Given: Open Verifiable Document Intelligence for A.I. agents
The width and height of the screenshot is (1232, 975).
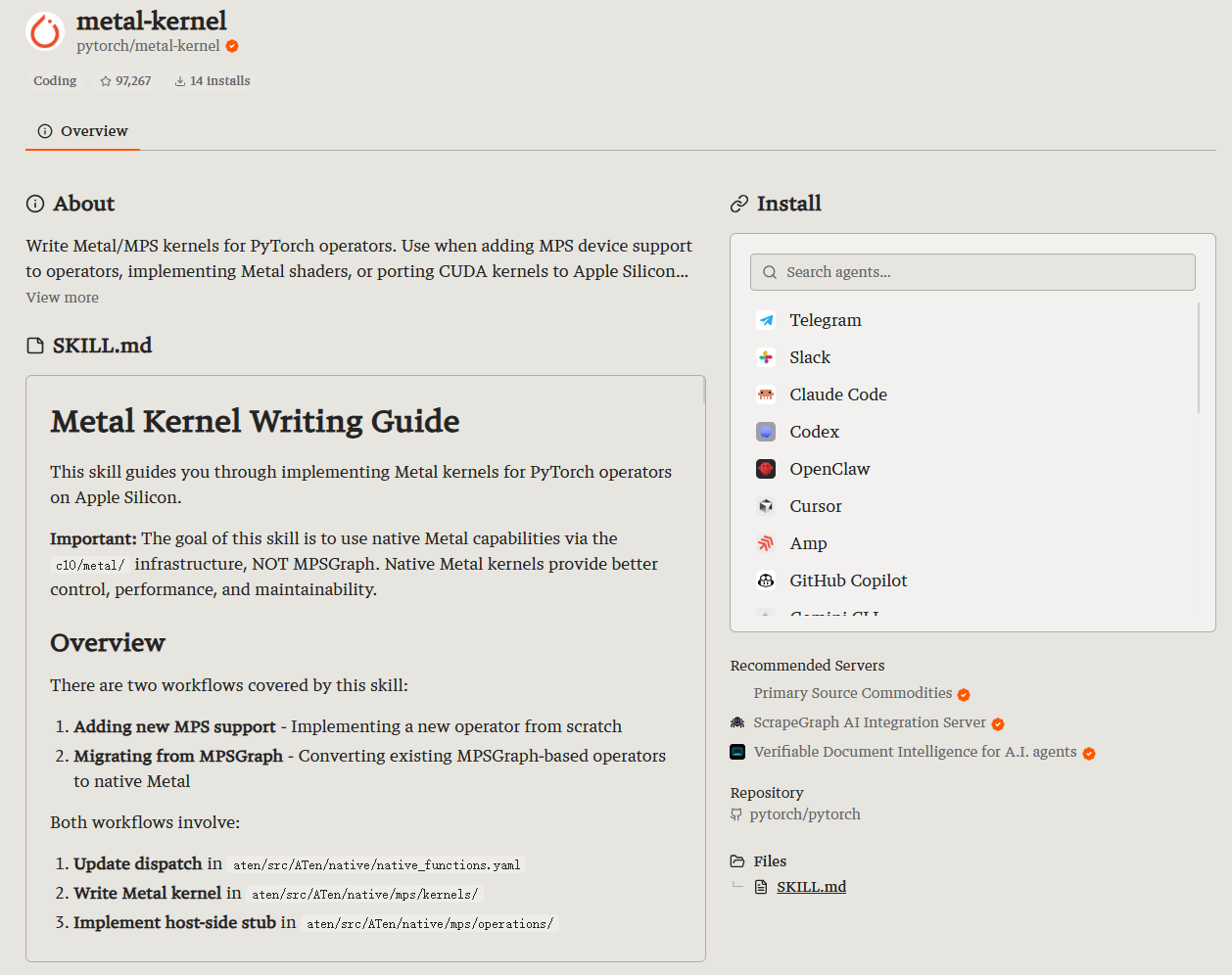Looking at the screenshot, I should [916, 752].
